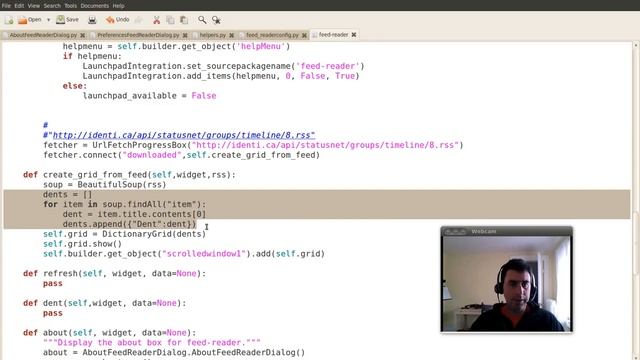Click the greyed Redo icon
This screenshot has width=640, height=360.
(x=139, y=20)
